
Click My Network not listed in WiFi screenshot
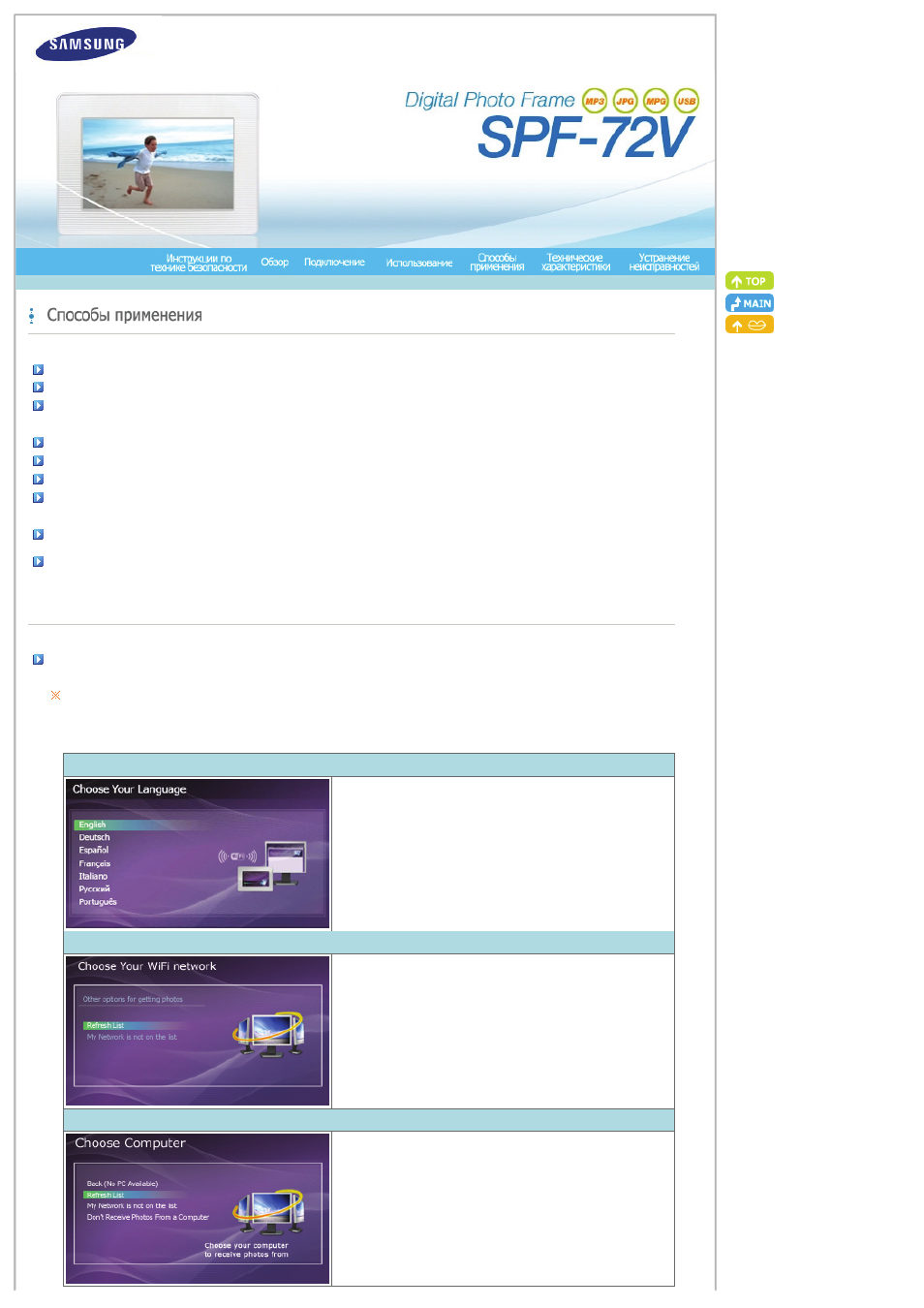coord(132,1037)
